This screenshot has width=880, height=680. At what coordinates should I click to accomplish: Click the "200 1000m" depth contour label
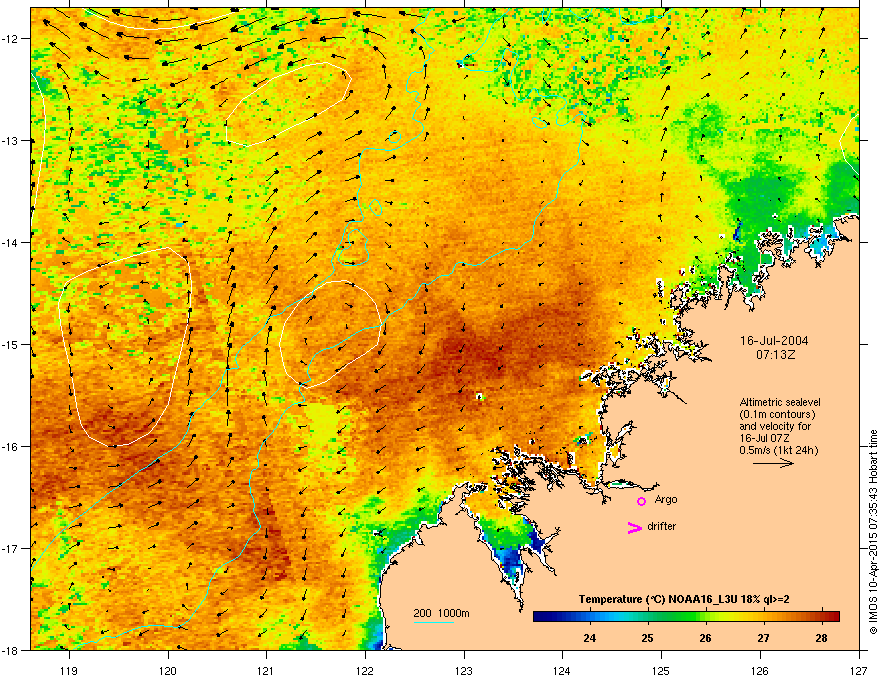(x=442, y=613)
